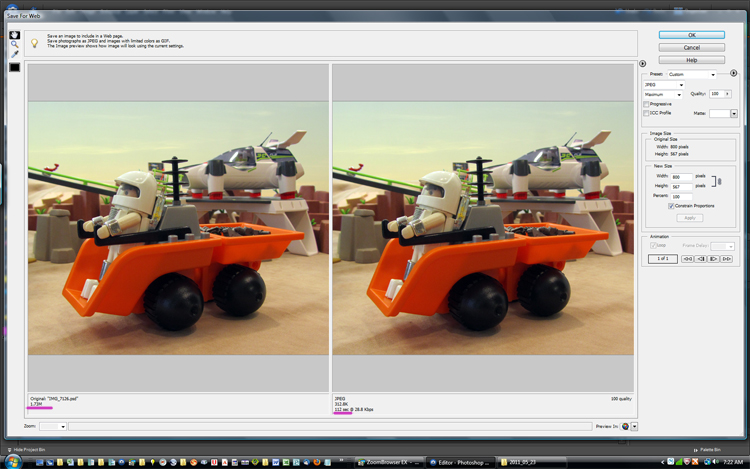
Task: Select the Zoom magnifier tool
Action: 14,45
